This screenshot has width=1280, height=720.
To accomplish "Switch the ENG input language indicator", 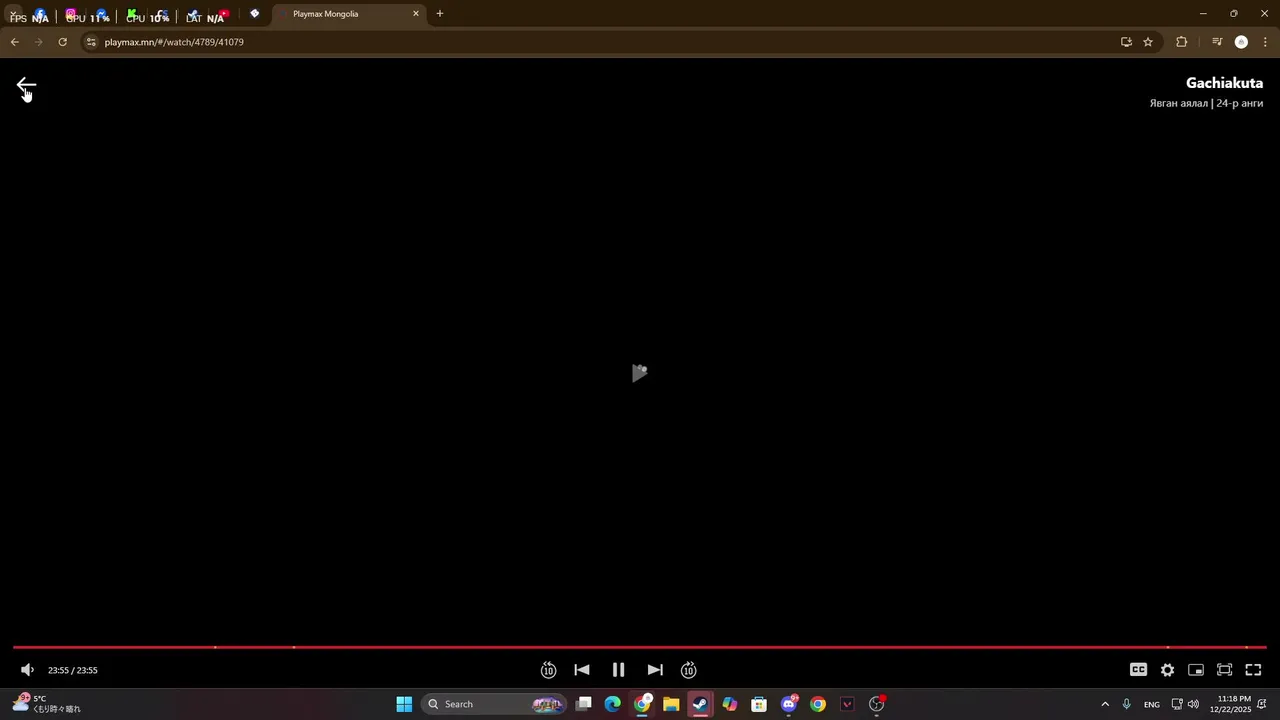I will [x=1152, y=704].
